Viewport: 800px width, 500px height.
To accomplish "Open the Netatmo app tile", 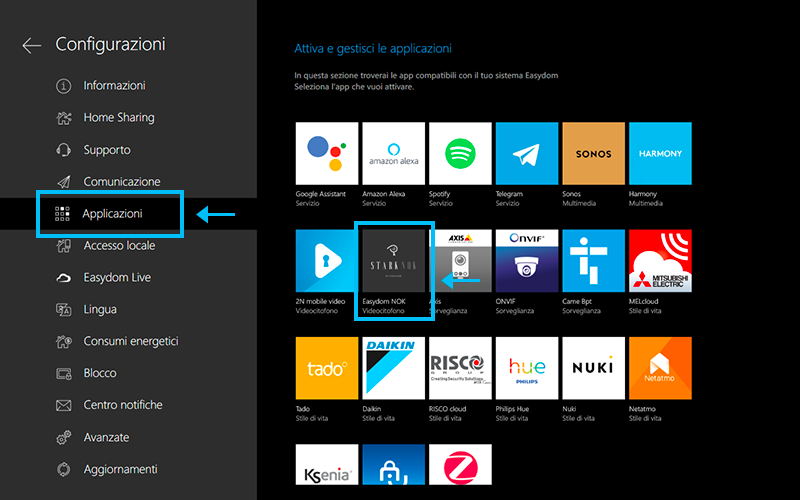I will tap(660, 368).
